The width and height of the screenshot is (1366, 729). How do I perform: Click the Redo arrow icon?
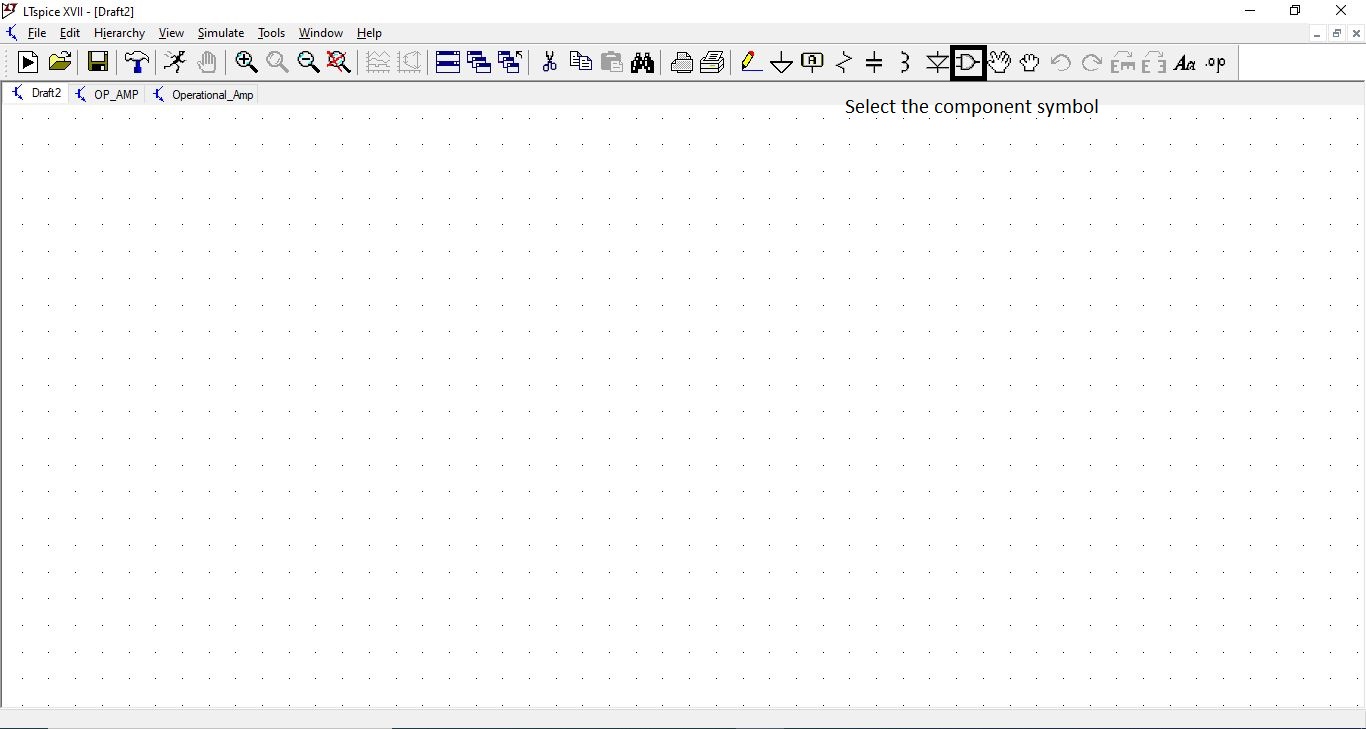[x=1092, y=63]
